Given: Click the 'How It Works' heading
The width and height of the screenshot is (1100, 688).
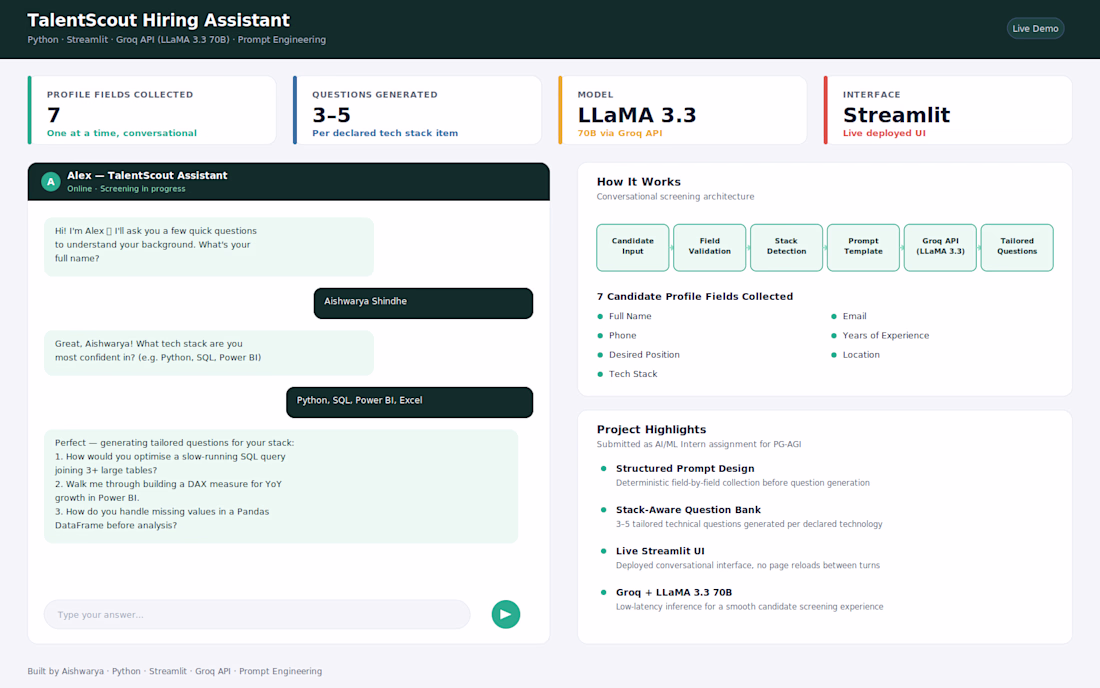Looking at the screenshot, I should [x=638, y=182].
